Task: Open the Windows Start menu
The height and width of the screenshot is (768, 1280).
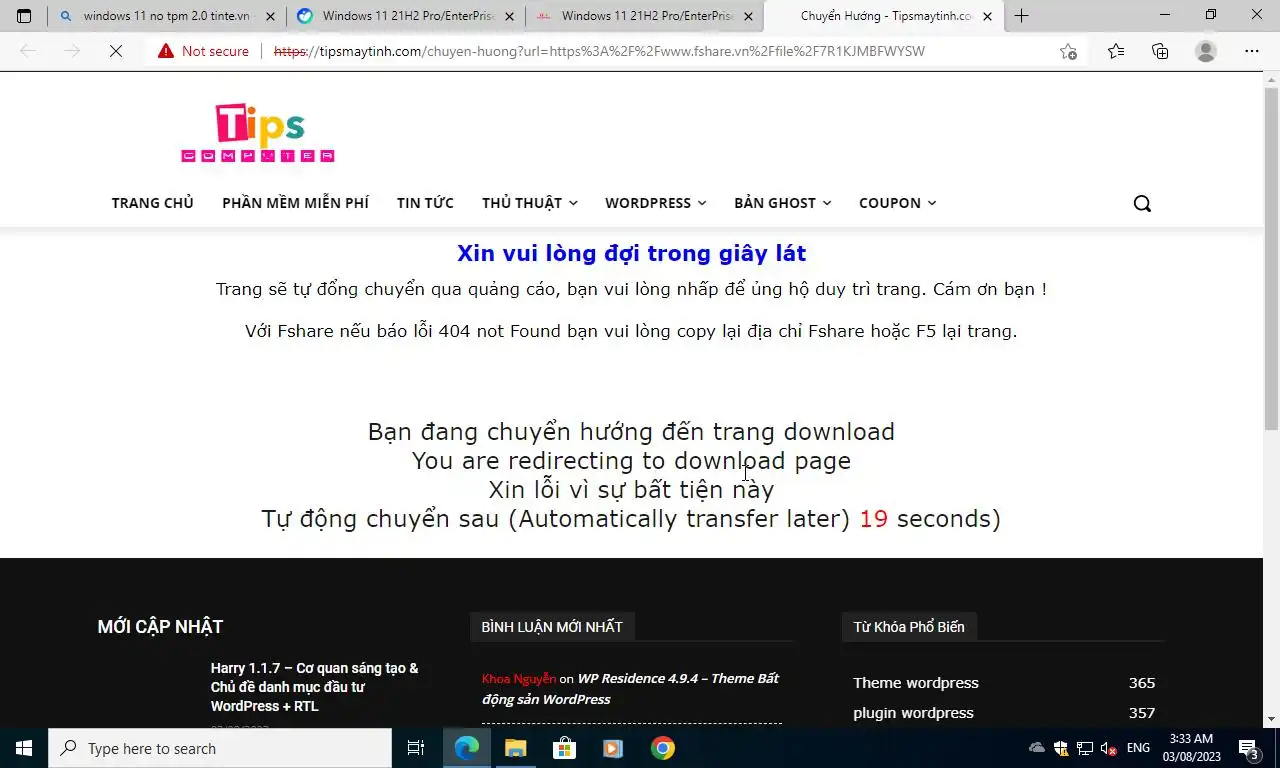Action: point(24,748)
